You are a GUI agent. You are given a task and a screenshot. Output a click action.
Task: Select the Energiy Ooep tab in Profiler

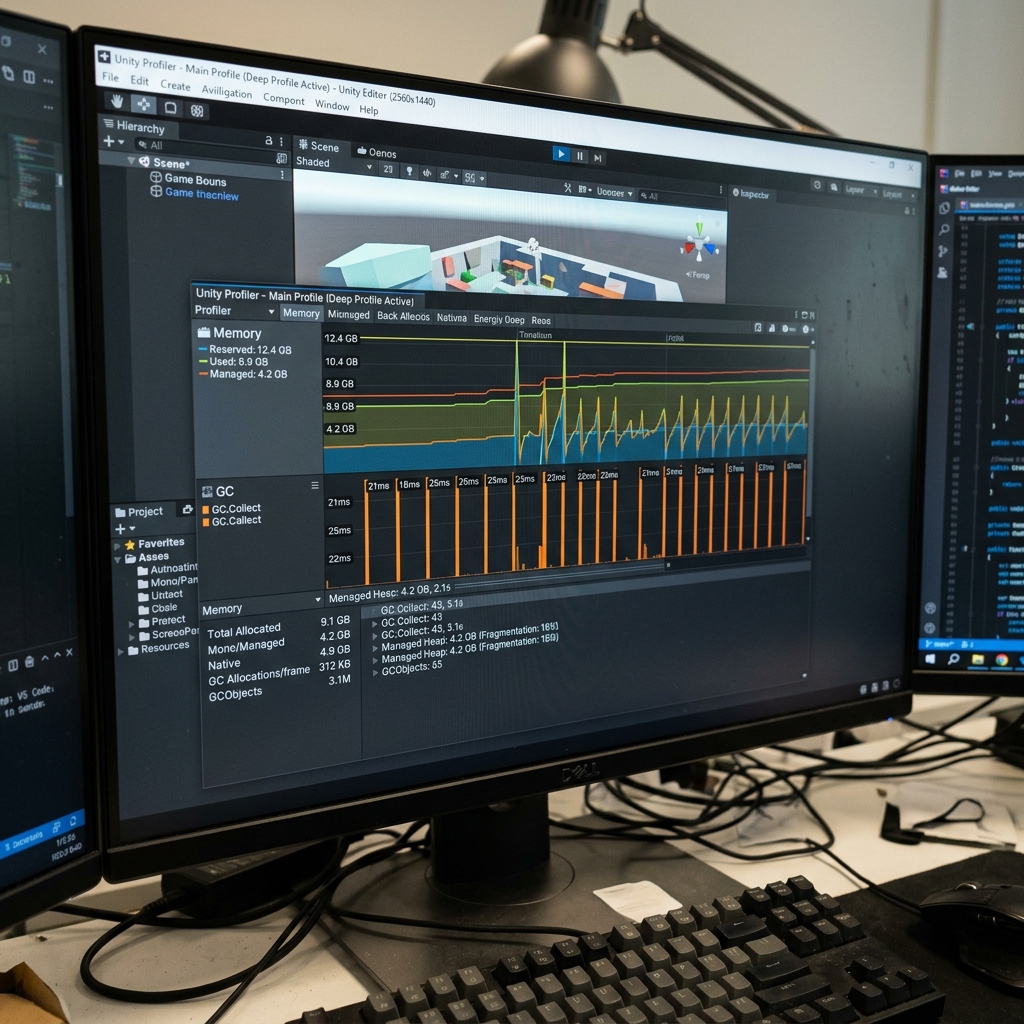click(499, 319)
